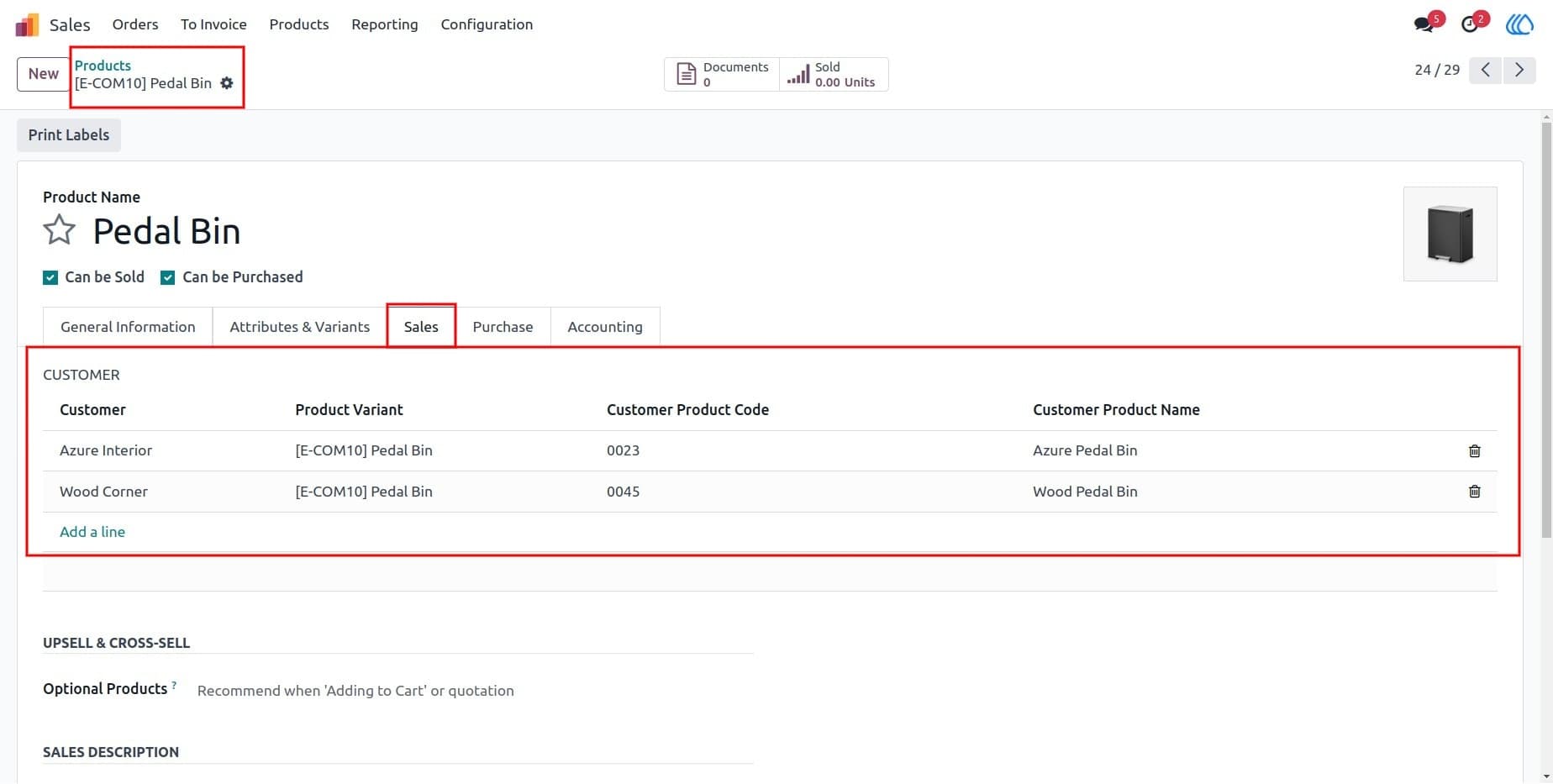Click the Wood Pedal Bin product name cell

click(1085, 492)
